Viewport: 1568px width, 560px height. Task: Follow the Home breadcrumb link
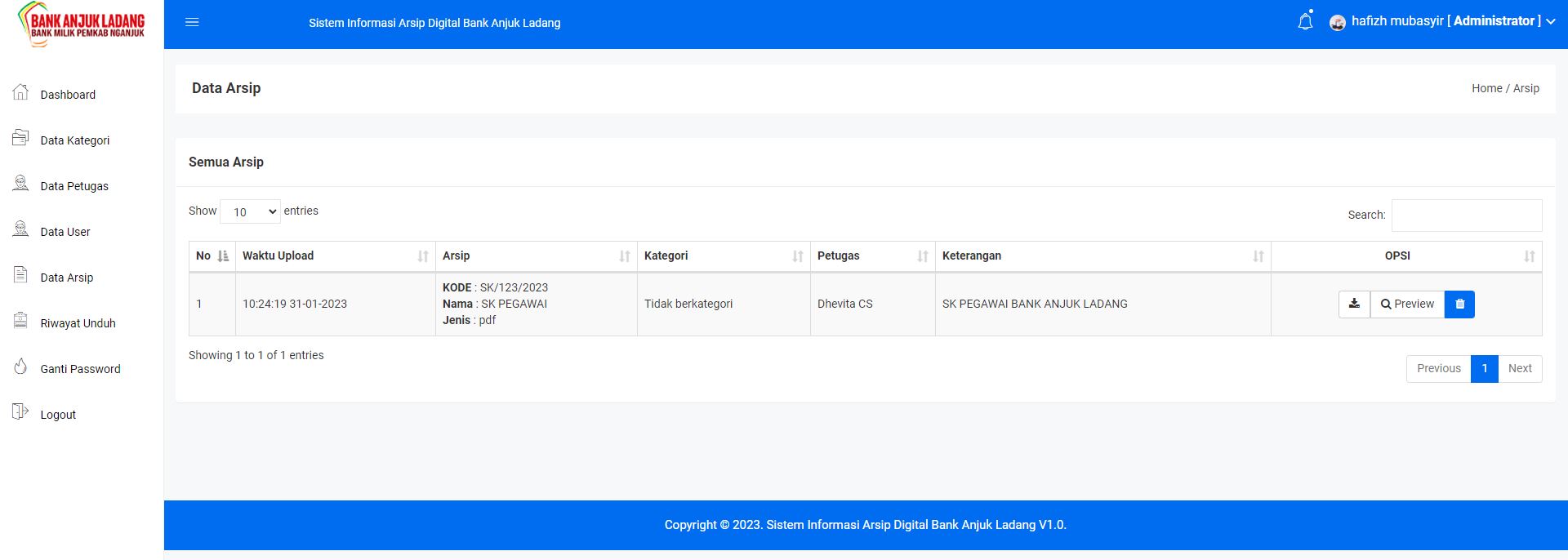[1486, 88]
